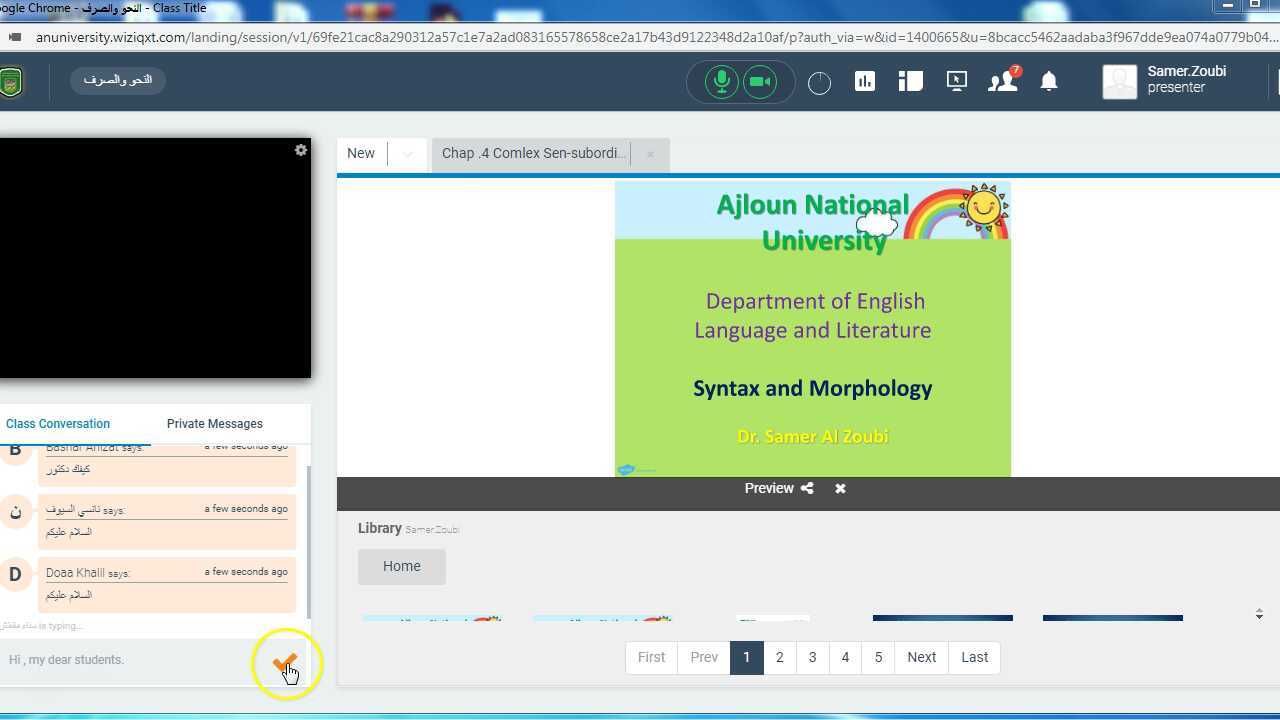Send chat message with orange checkmark

(x=285, y=662)
